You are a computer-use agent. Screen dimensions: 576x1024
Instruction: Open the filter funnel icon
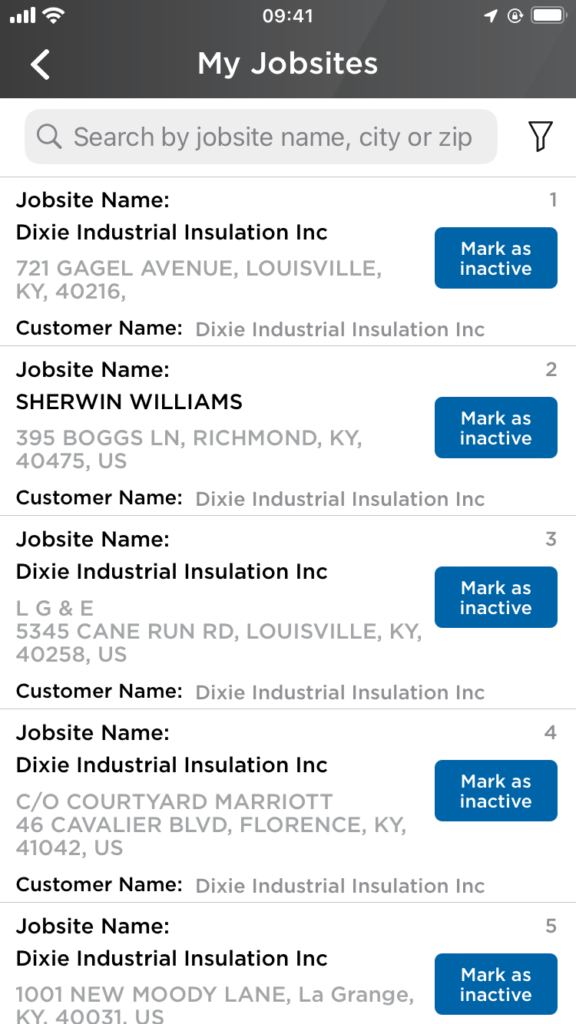click(540, 136)
